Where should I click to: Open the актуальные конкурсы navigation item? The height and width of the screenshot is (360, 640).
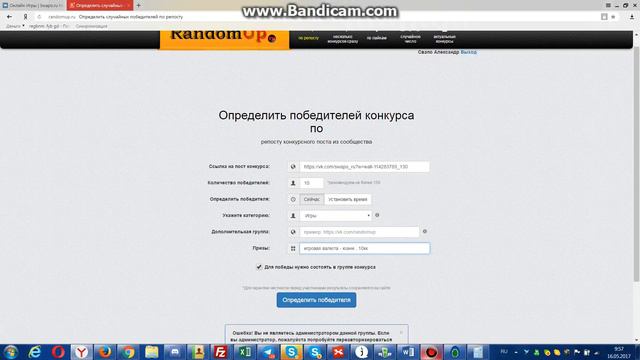coord(444,39)
